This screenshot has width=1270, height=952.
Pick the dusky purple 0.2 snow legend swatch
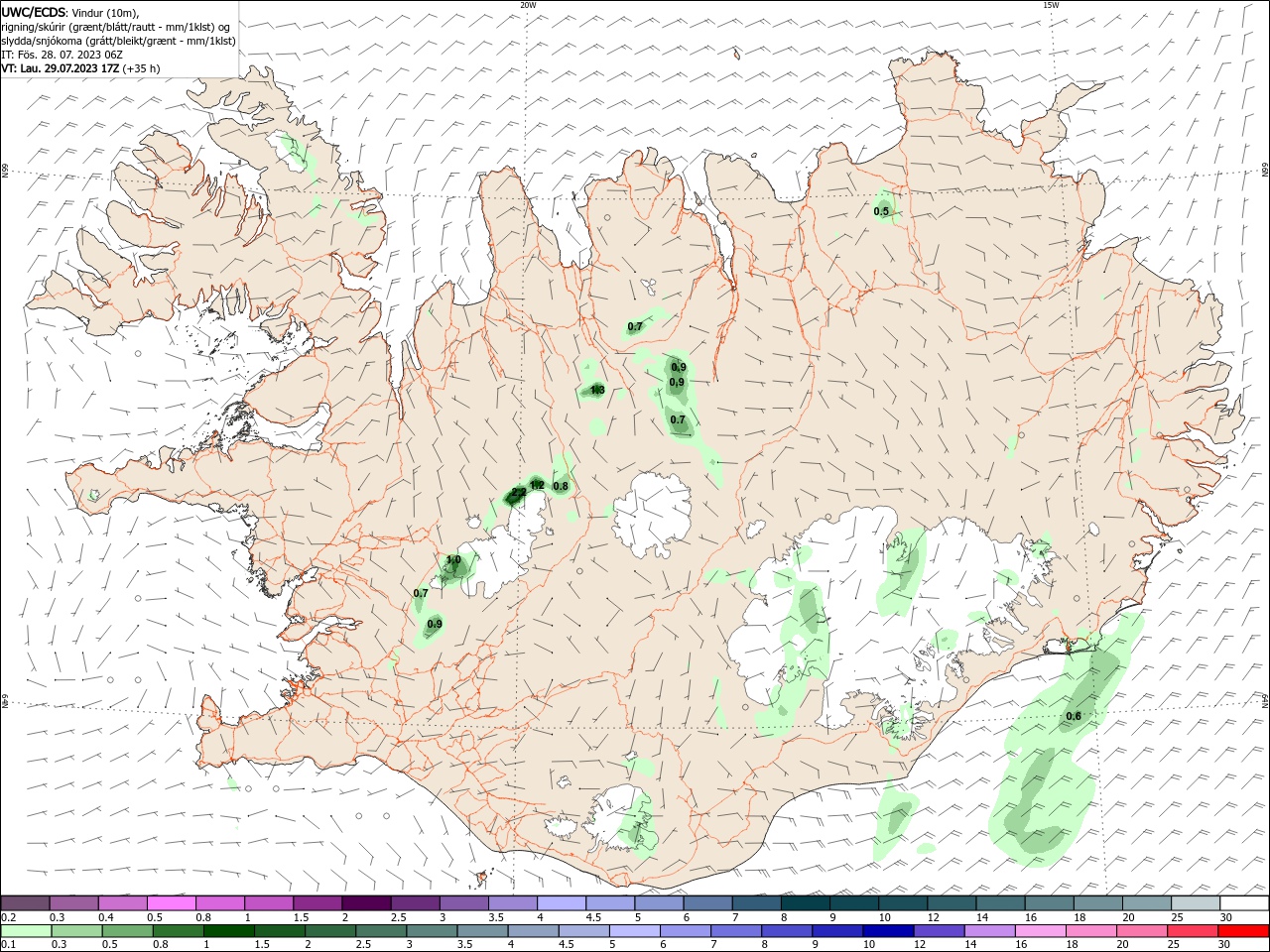click(x=25, y=903)
